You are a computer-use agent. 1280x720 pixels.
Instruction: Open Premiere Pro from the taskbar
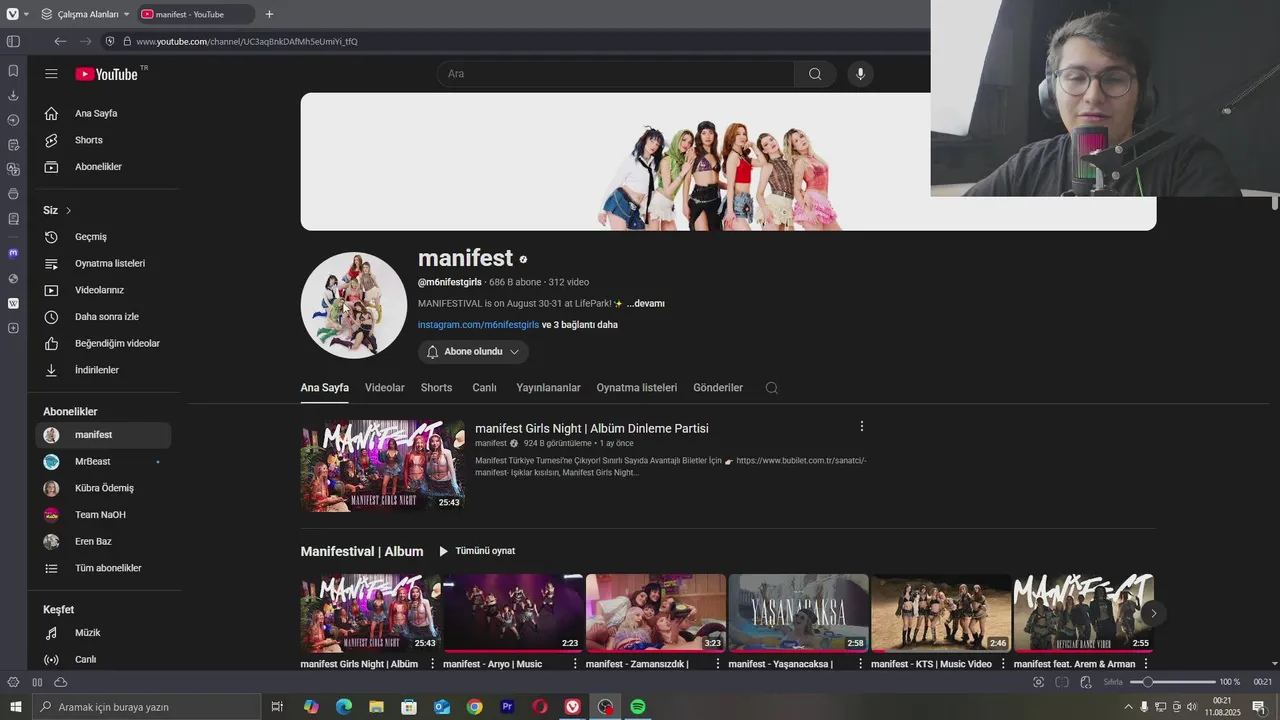pos(507,707)
